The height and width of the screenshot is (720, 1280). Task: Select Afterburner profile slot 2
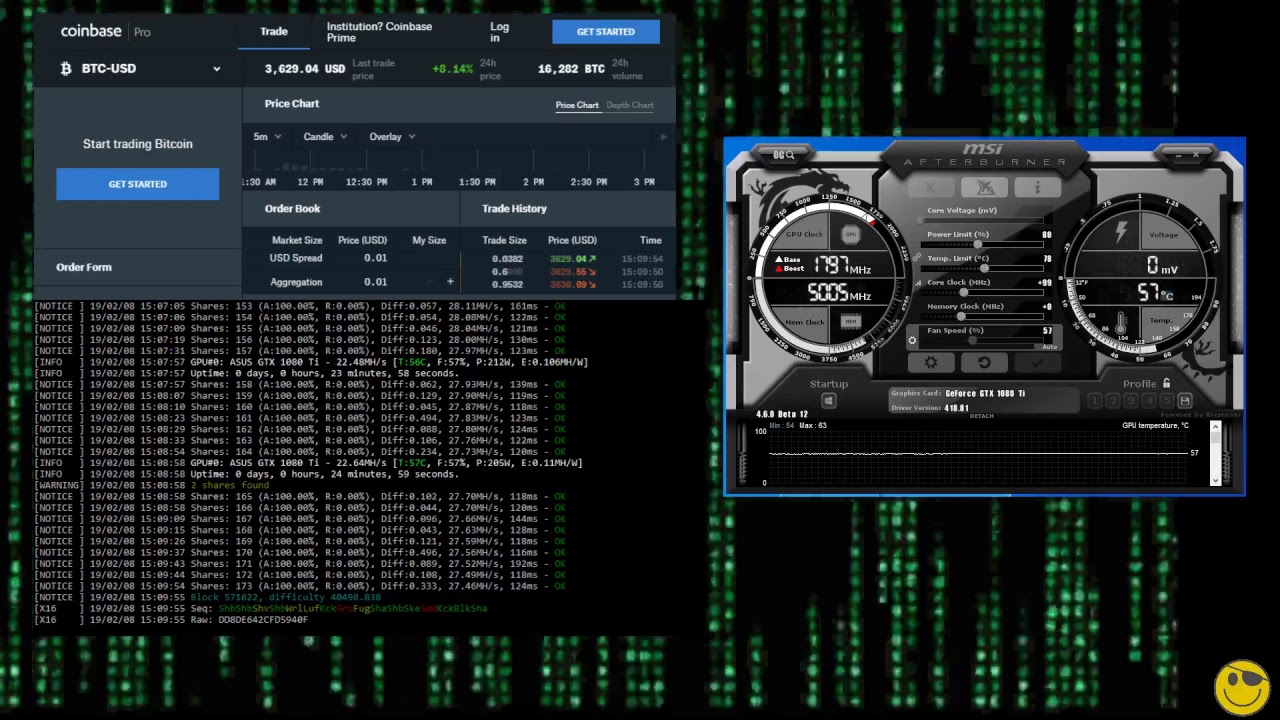[x=1113, y=401]
